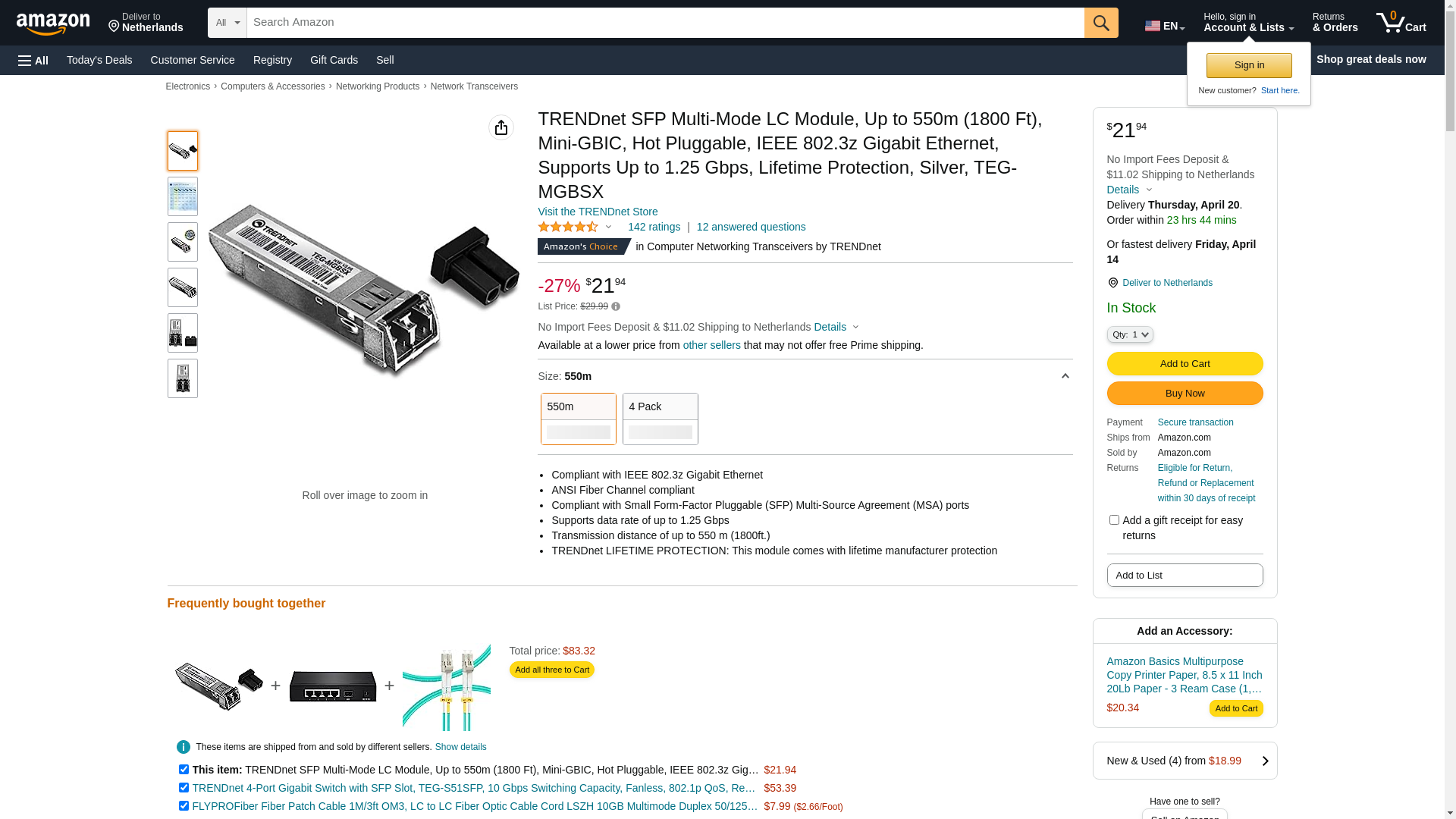
Task: Toggle the gift receipt checkbox
Action: click(1114, 520)
